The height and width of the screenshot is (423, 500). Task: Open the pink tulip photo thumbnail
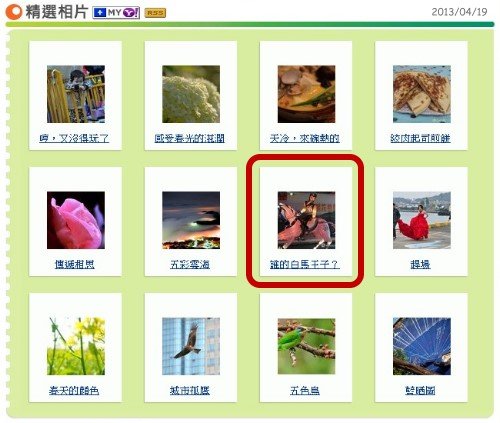point(76,220)
